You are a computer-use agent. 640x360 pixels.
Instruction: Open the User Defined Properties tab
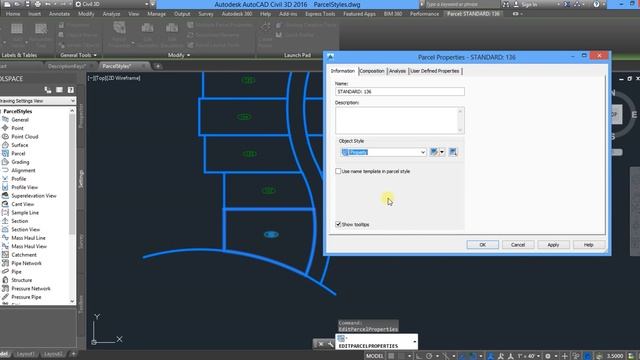(435, 71)
